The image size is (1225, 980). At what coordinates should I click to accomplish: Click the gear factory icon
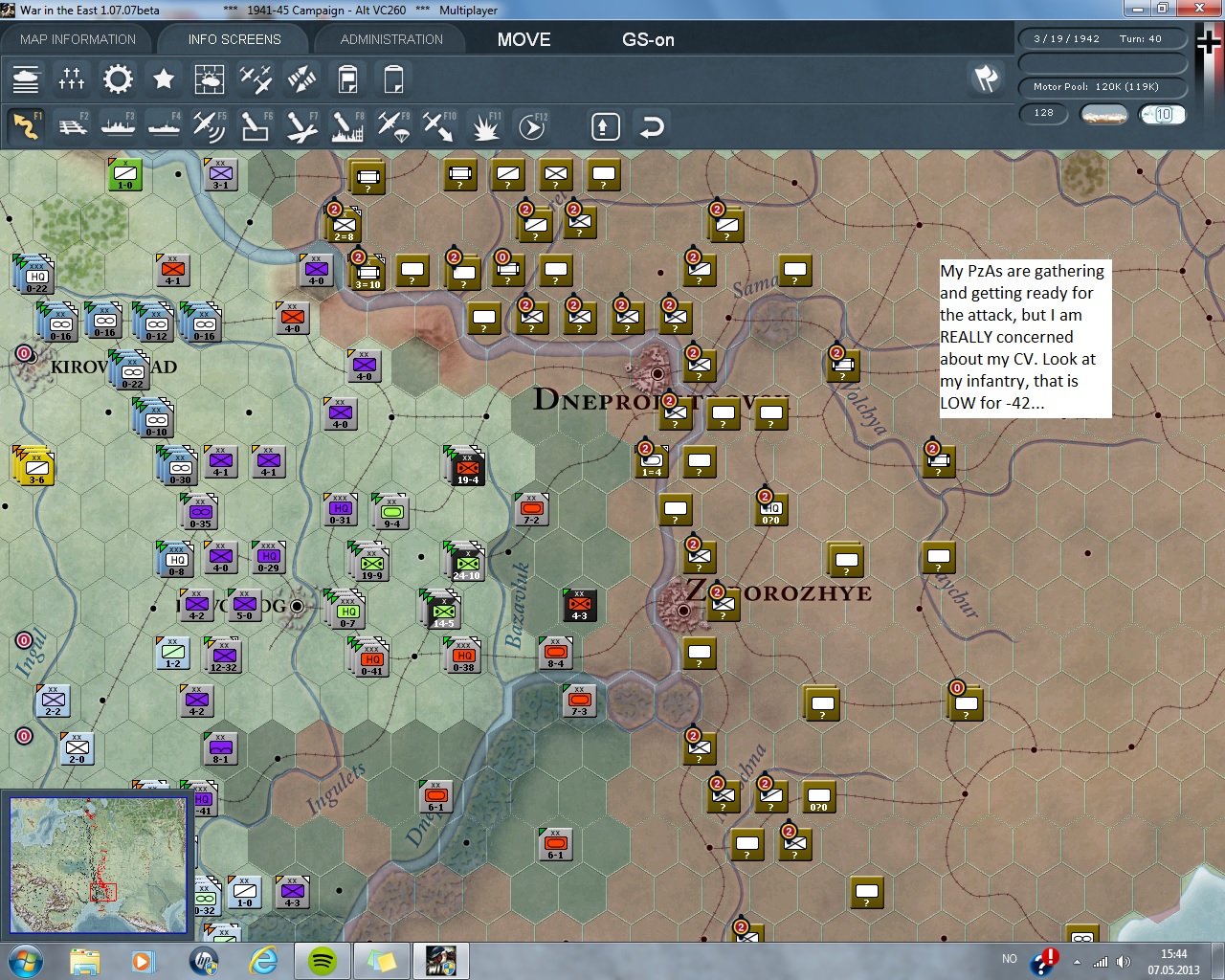tap(118, 78)
